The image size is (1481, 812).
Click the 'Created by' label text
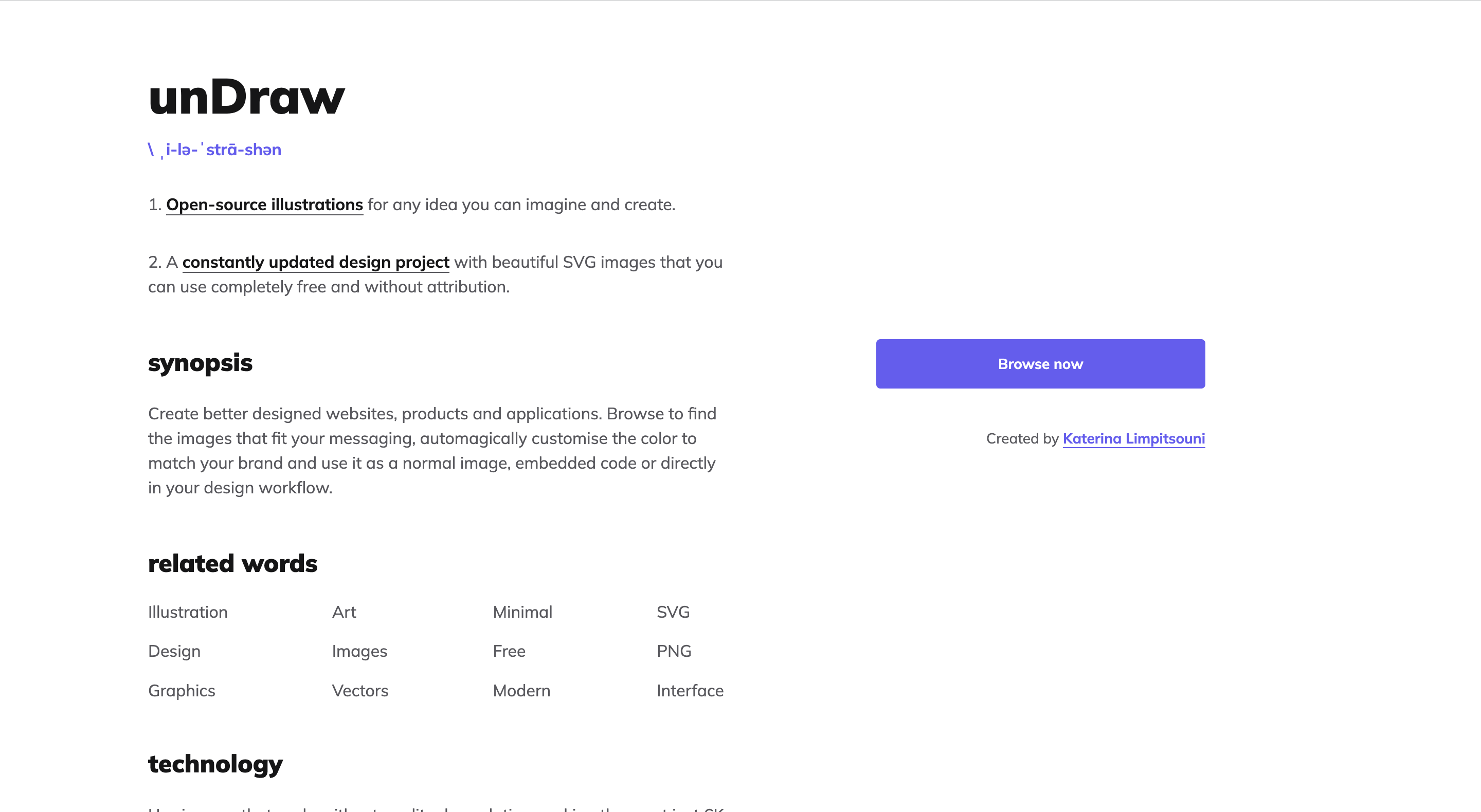point(1022,438)
